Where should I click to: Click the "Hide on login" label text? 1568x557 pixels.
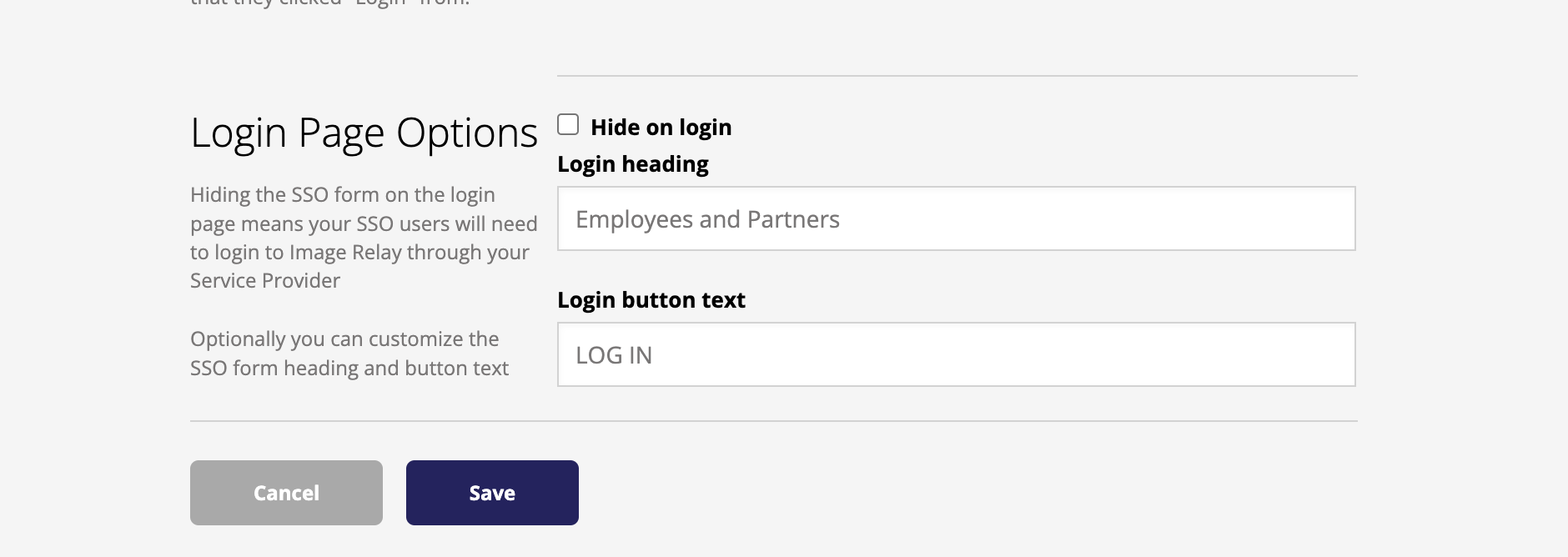click(661, 128)
